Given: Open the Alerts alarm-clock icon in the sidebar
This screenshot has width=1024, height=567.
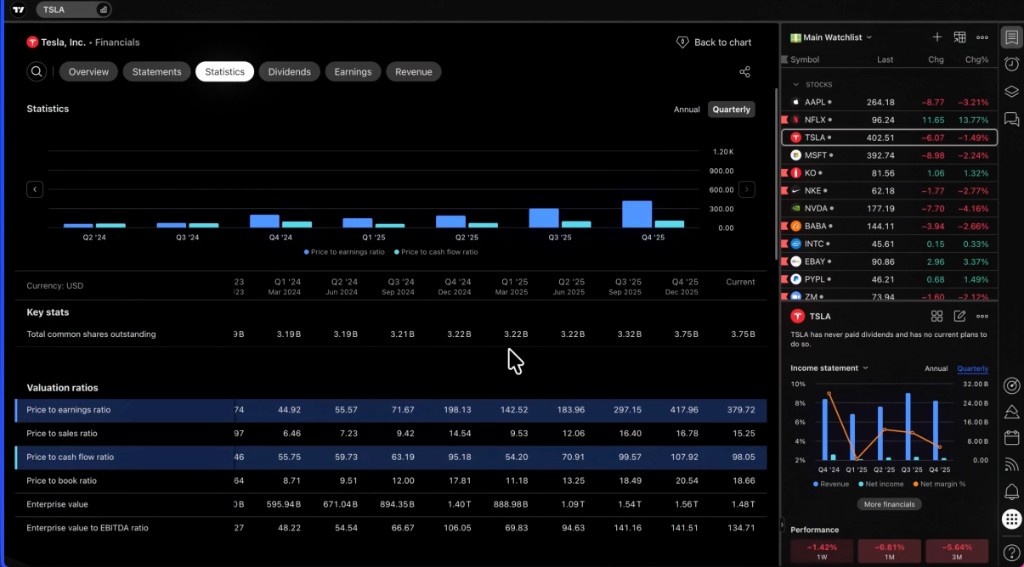Looking at the screenshot, I should (x=1011, y=64).
